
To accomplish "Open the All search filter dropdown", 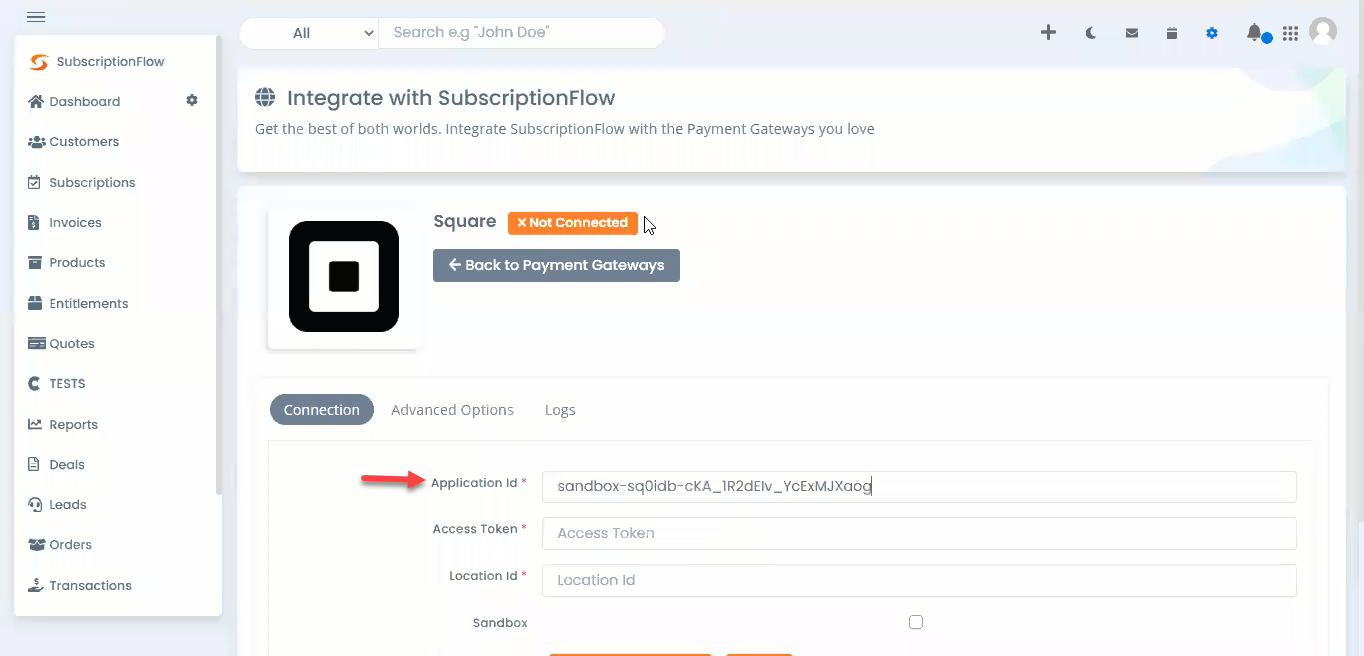I will (309, 33).
